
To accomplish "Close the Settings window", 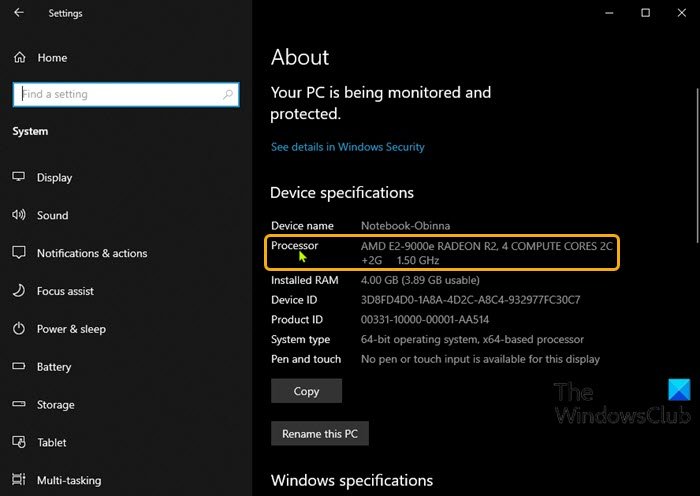I will point(682,13).
